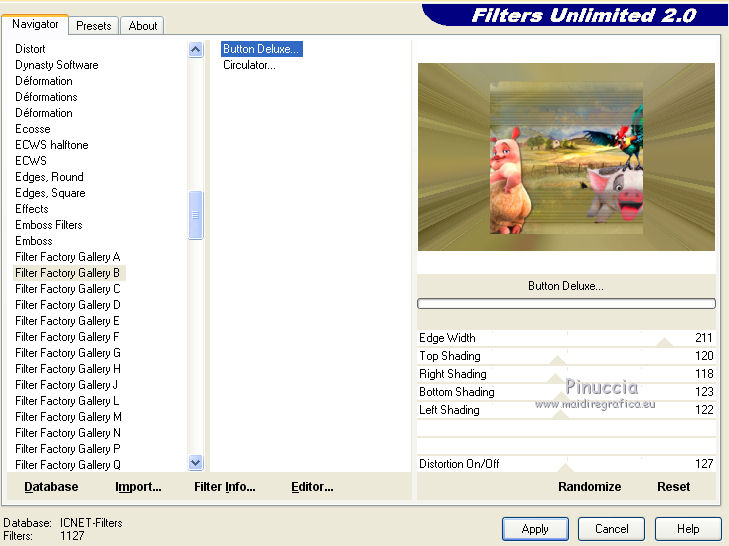Image resolution: width=729 pixels, height=546 pixels.
Task: Select Filter Factory Gallery B
Action: coord(68,273)
